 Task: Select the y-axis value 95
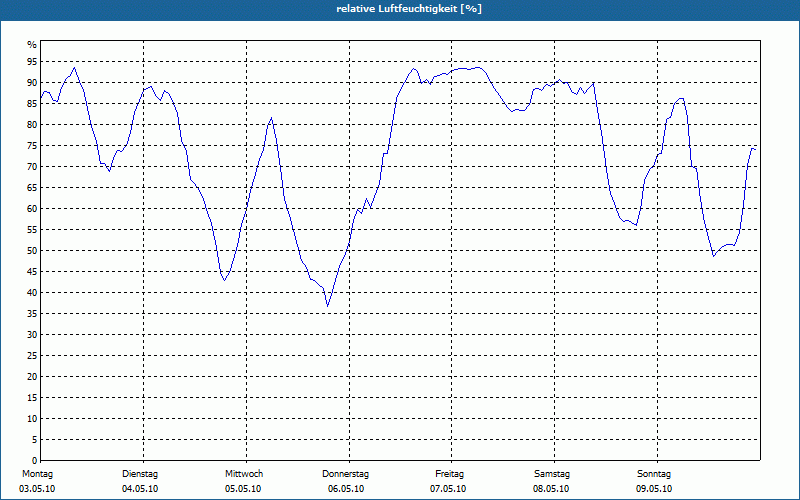[x=32, y=62]
